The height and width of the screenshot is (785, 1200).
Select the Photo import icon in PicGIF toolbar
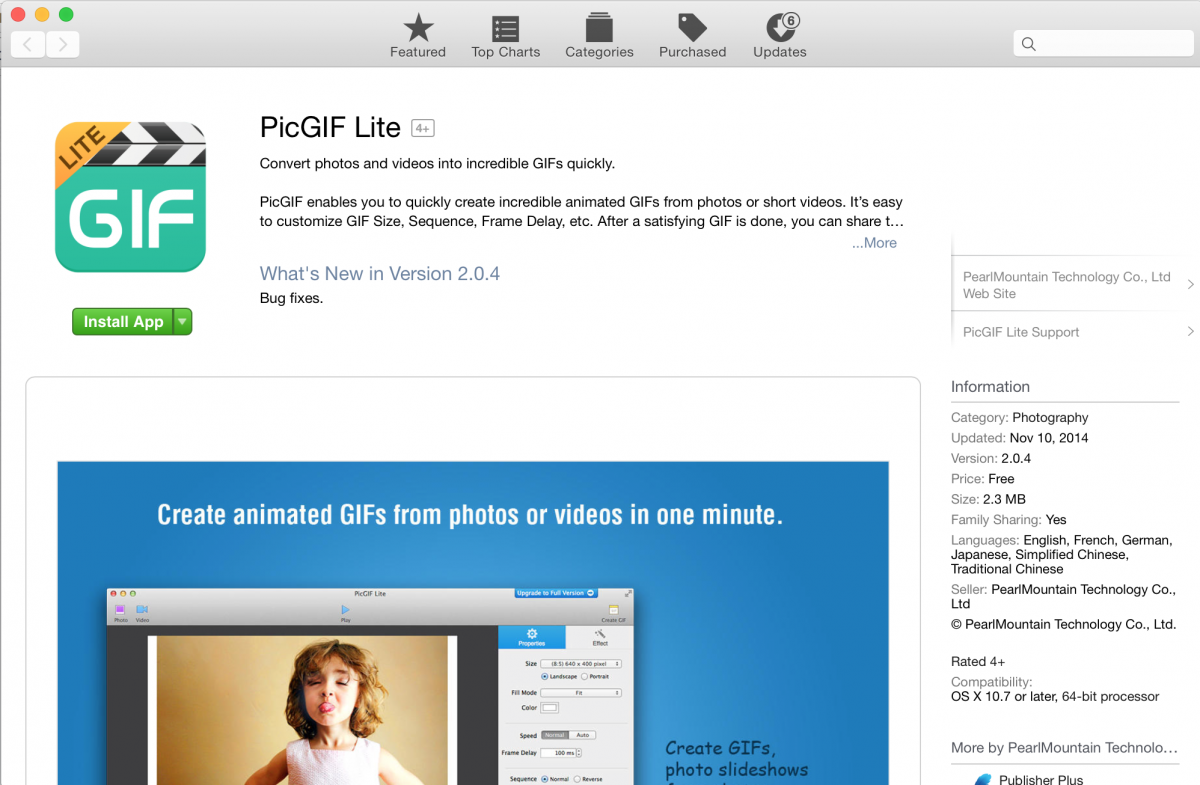pyautogui.click(x=119, y=611)
